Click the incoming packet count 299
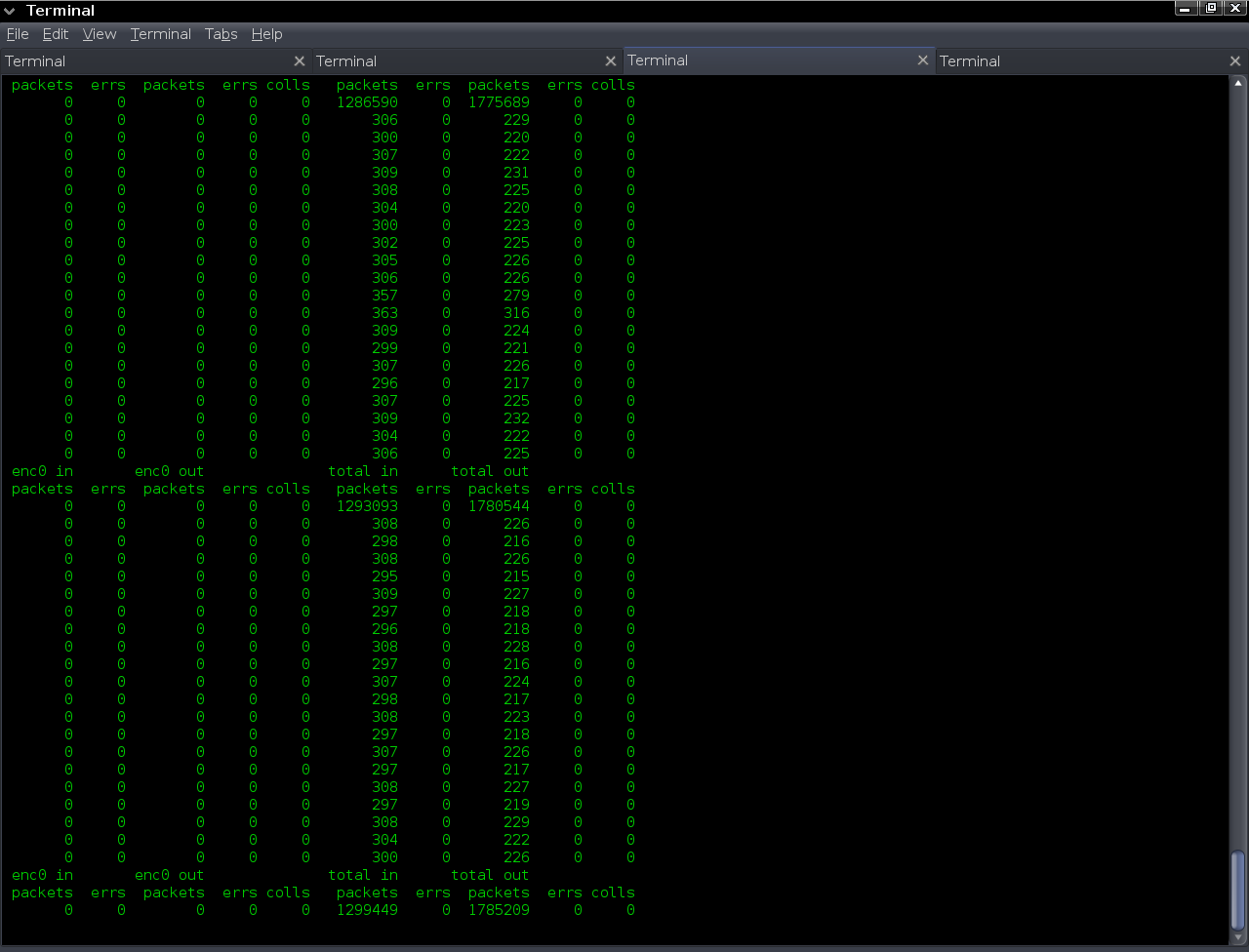1249x952 pixels. (384, 348)
